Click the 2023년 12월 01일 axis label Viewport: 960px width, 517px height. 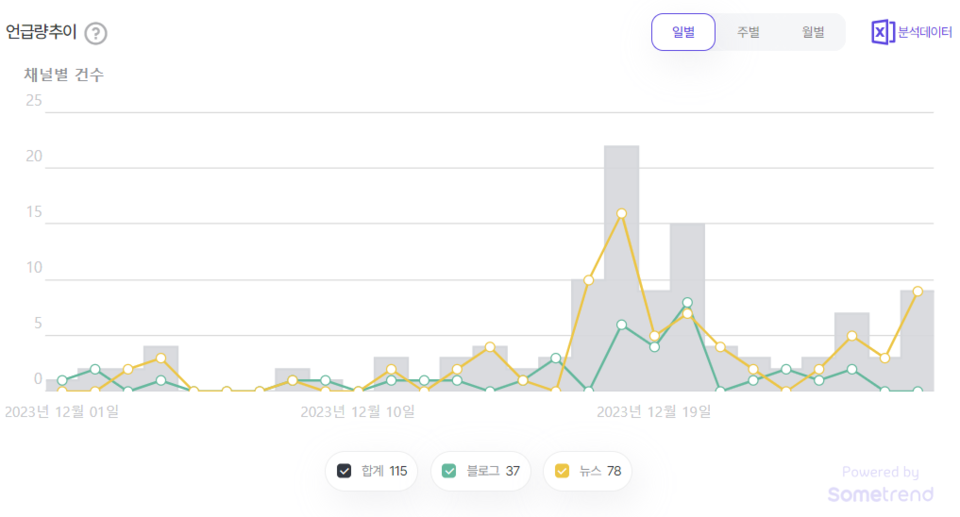pos(61,410)
